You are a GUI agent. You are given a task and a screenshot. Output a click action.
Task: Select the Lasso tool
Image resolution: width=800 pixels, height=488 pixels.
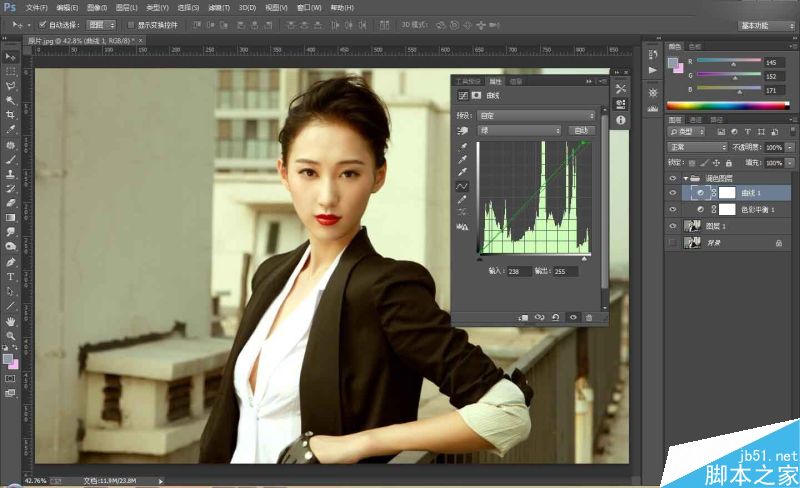[x=10, y=86]
